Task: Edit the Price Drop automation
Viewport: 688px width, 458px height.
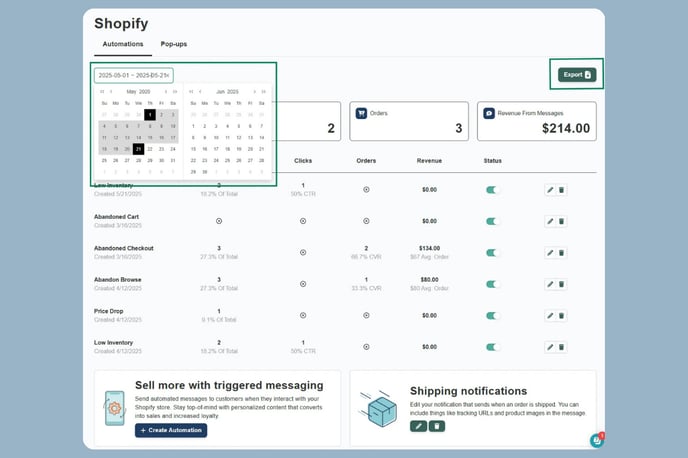Action: (550, 316)
